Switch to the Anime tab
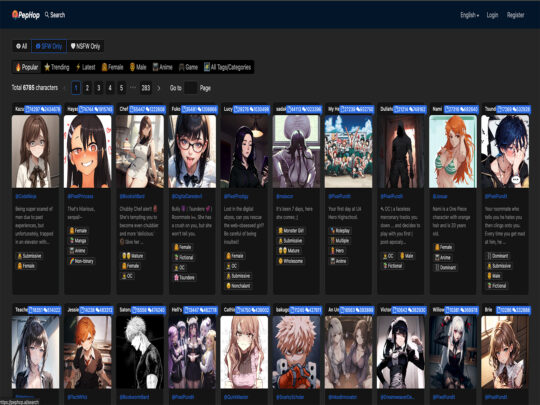Screen dimensions: 540x405 point(162,67)
